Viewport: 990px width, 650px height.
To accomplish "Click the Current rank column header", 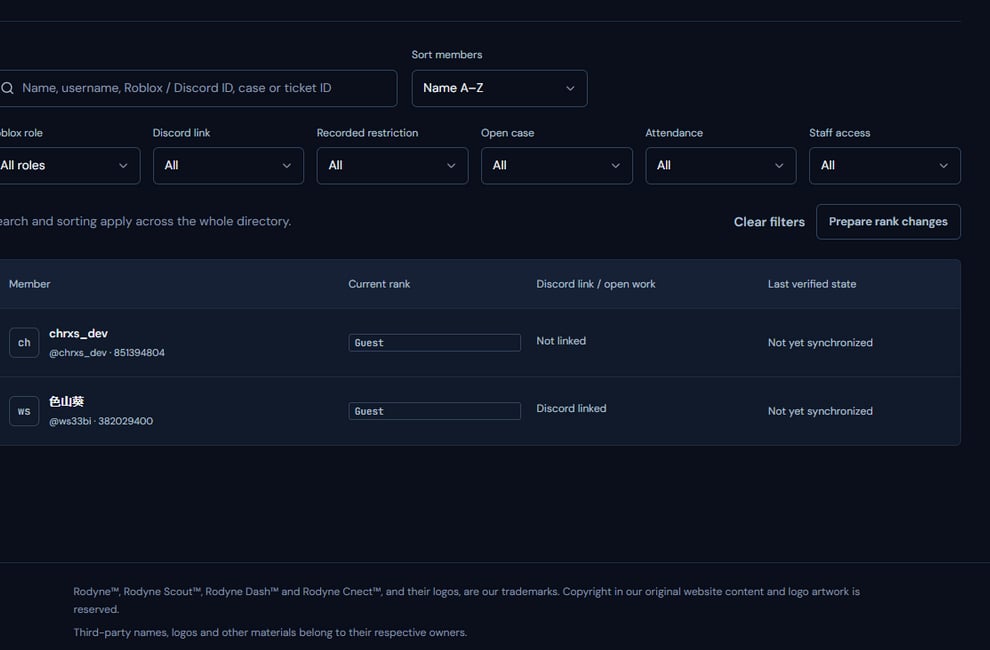I will (379, 284).
